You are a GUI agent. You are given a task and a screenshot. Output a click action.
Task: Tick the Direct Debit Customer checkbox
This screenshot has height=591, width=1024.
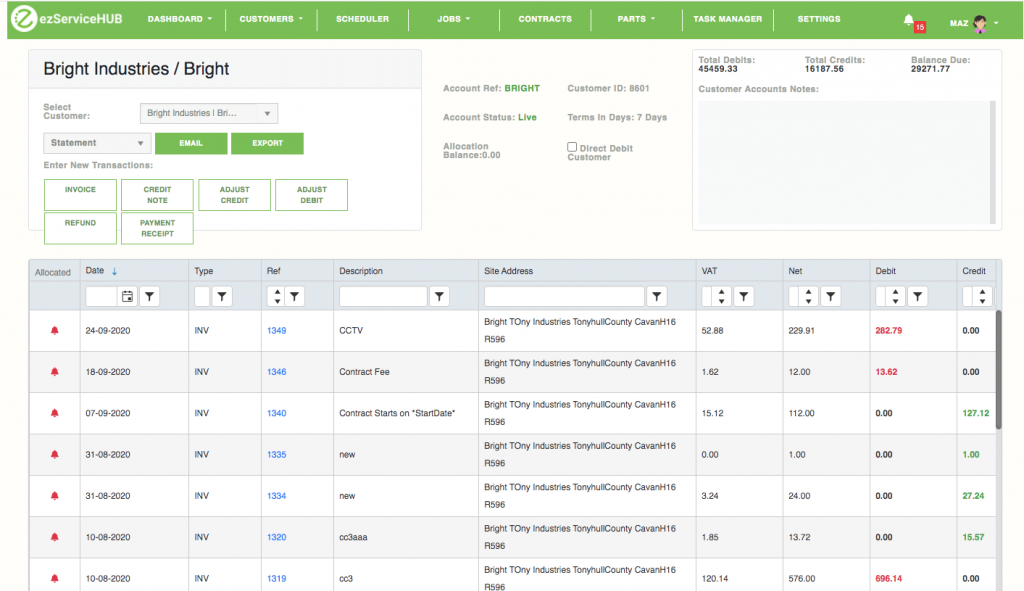pos(572,147)
